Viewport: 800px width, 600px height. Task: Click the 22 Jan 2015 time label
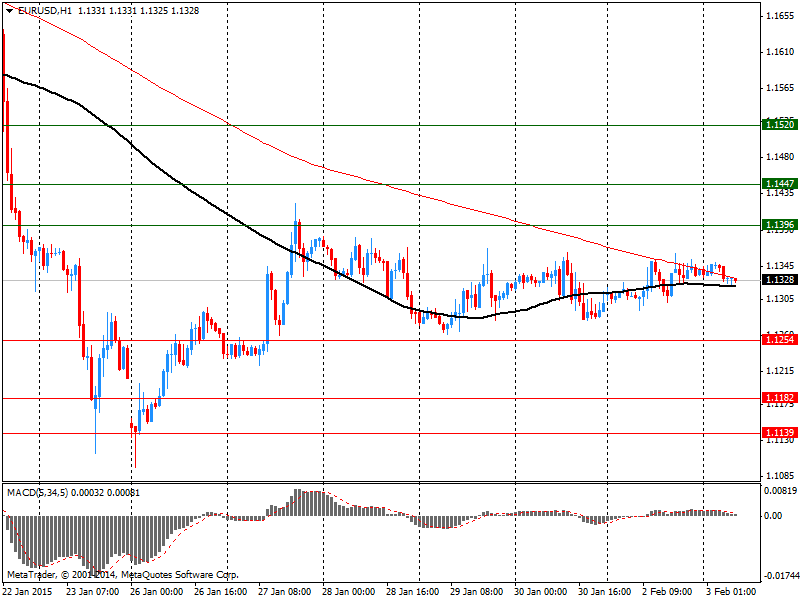click(27, 592)
